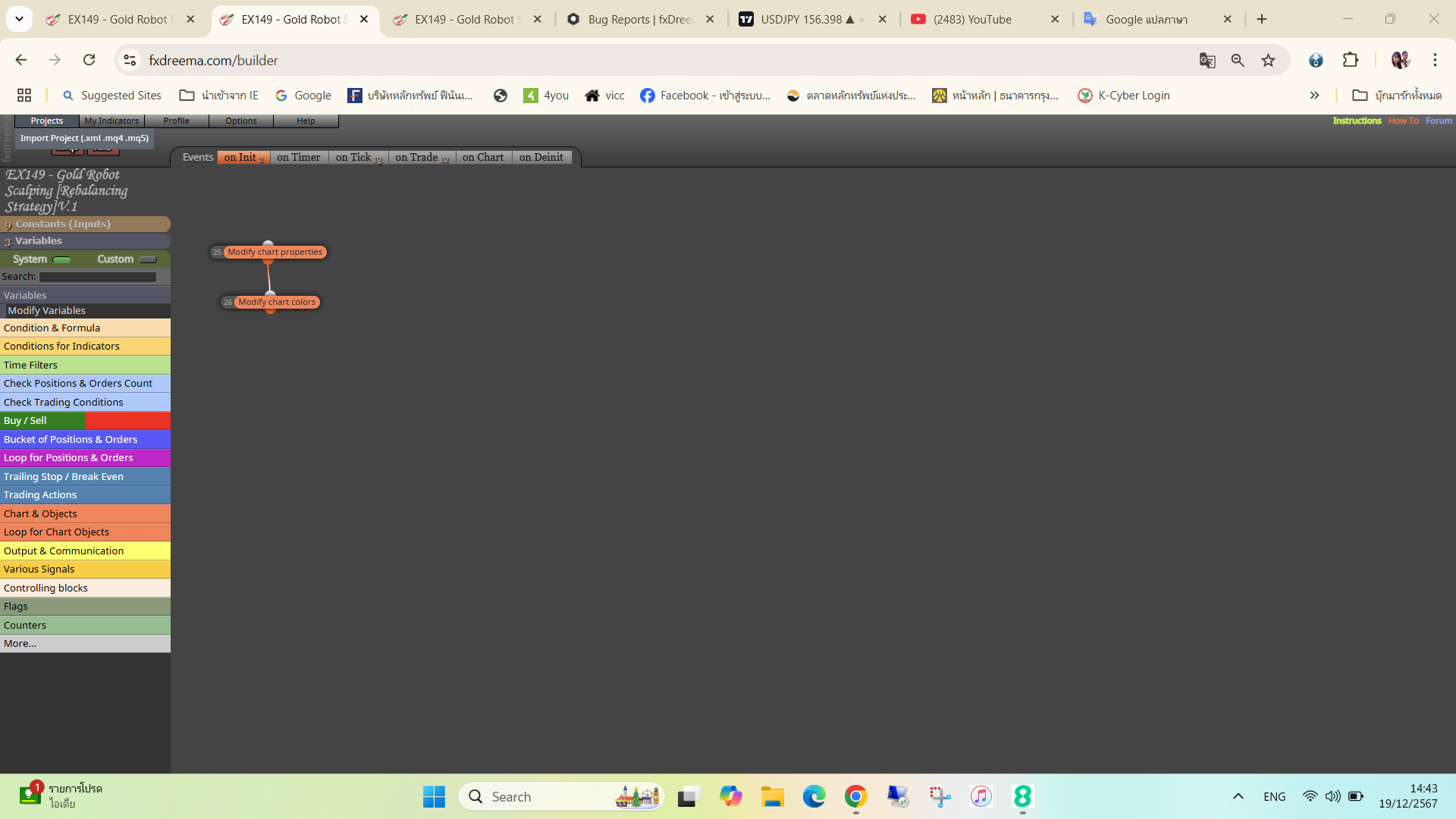Focus the block Search field
Image resolution: width=1456 pixels, height=819 pixels.
click(98, 277)
